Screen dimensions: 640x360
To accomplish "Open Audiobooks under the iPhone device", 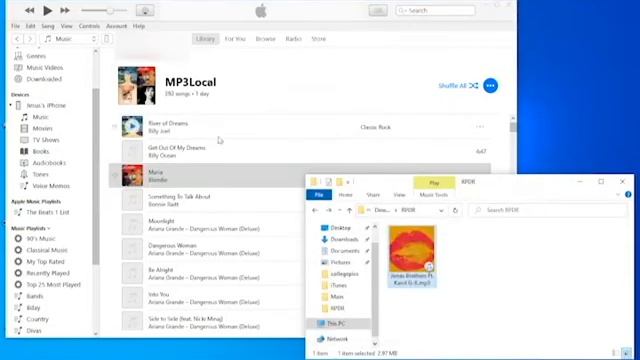I will pyautogui.click(x=49, y=162).
